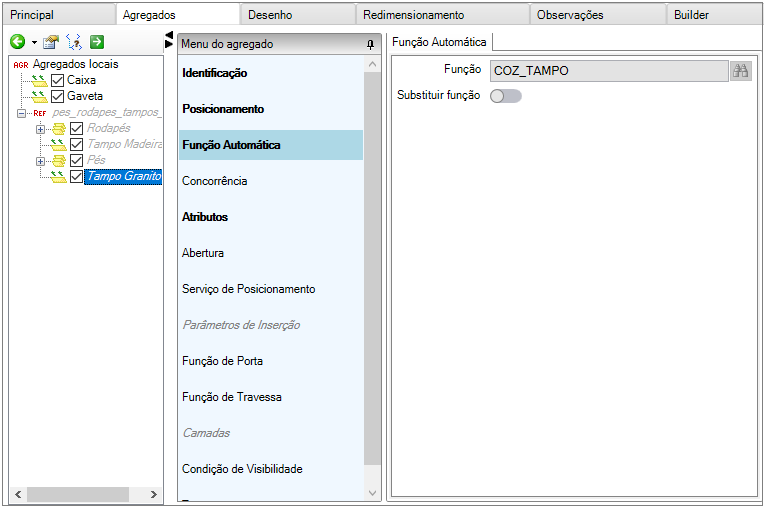
Task: Select the Função Automática panel tab
Action: click(x=439, y=42)
